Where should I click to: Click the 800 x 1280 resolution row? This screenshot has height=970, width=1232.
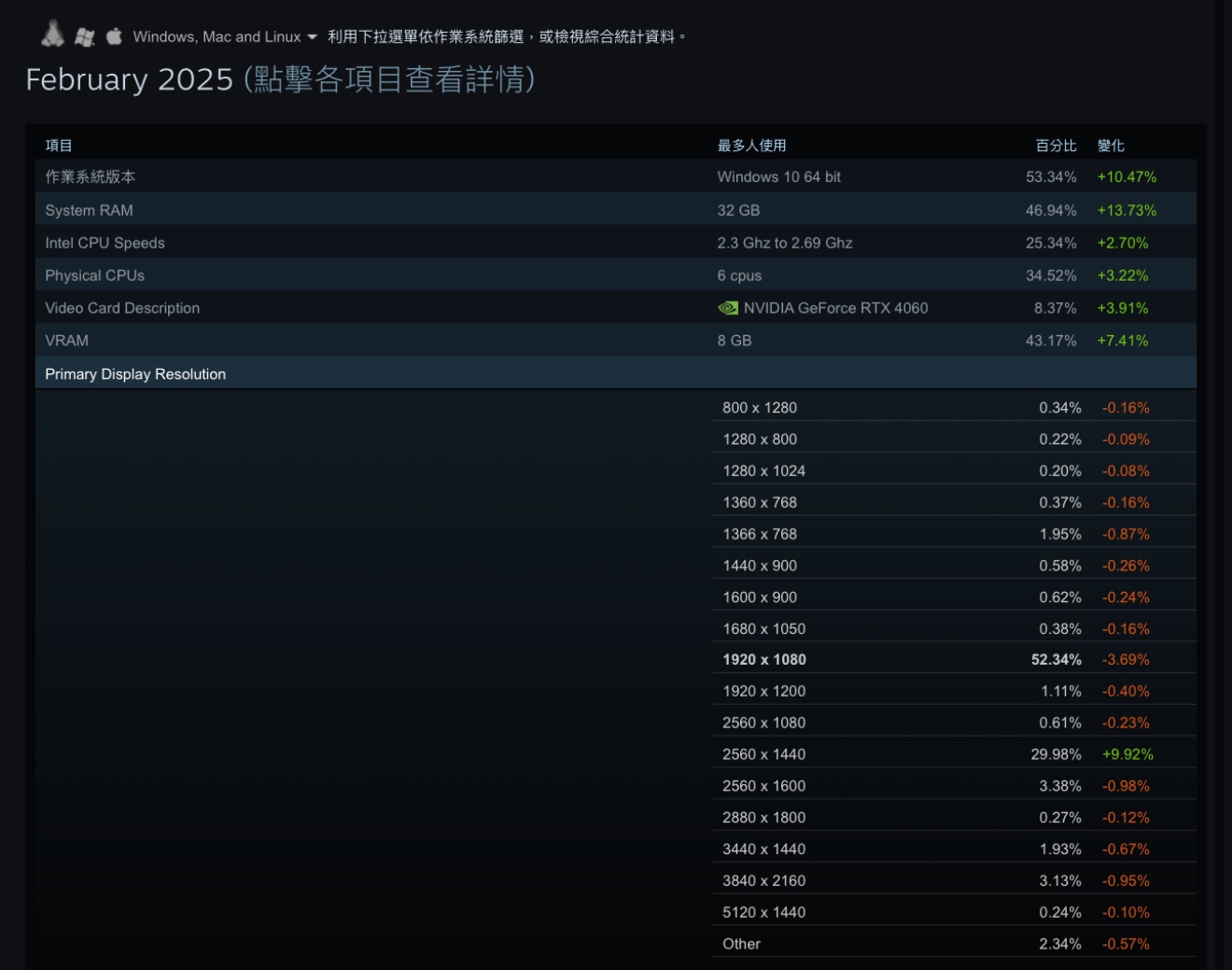pos(760,407)
